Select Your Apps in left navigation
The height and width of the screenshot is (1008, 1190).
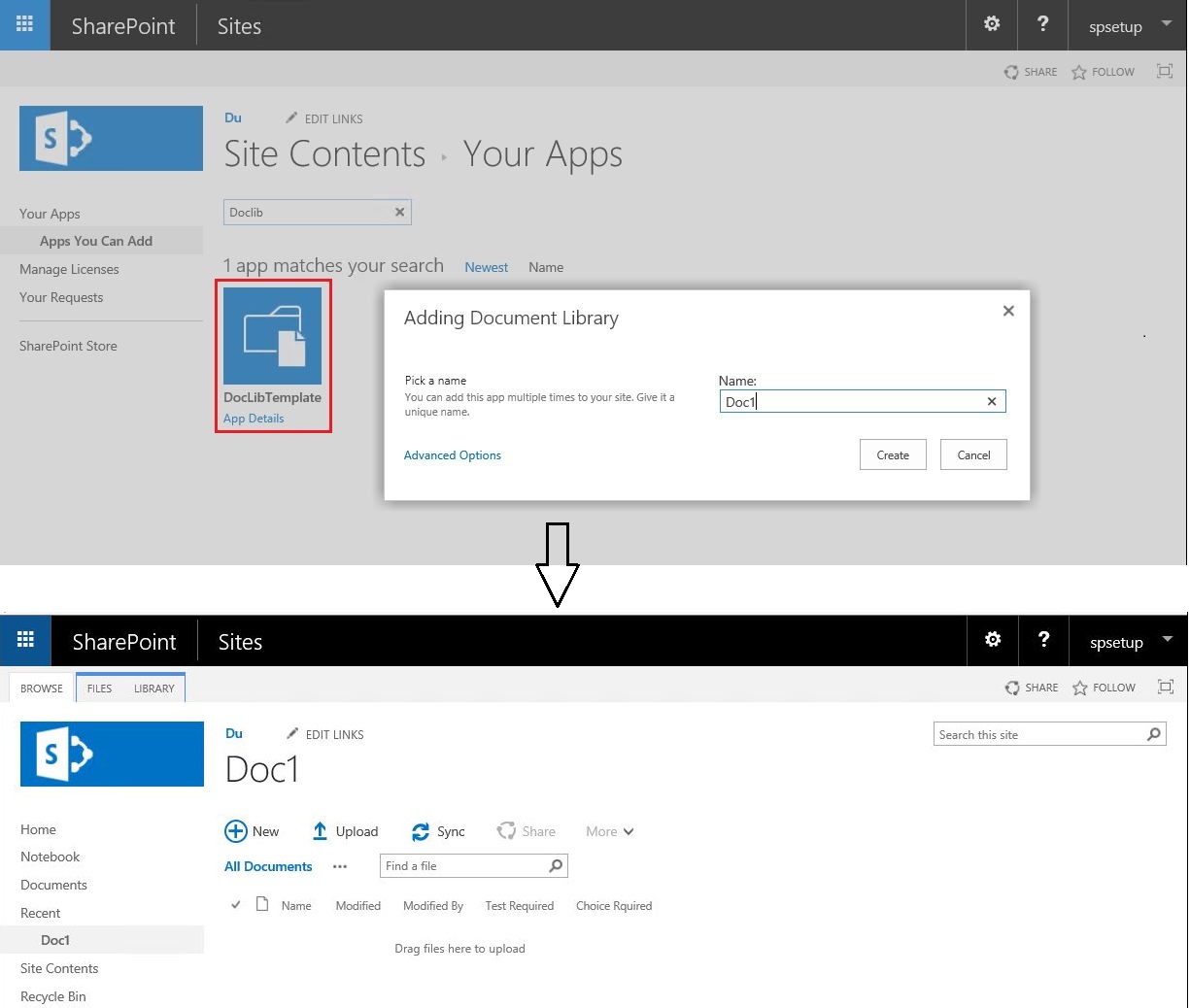click(x=50, y=214)
